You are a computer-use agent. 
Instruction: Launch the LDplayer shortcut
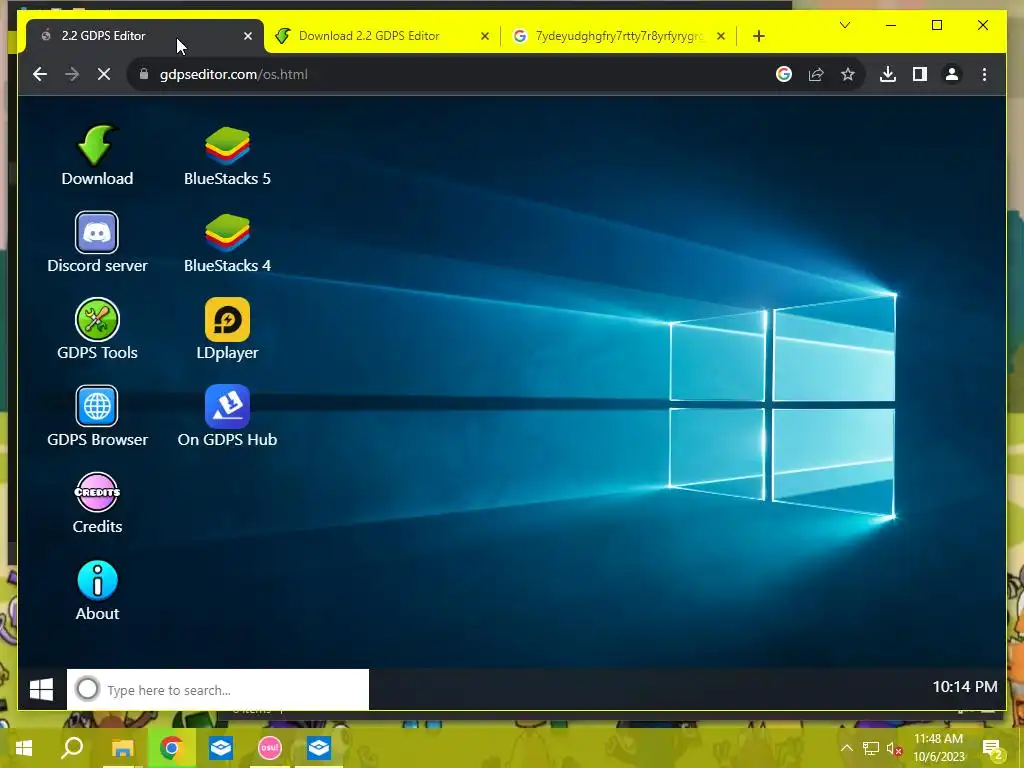click(227, 329)
